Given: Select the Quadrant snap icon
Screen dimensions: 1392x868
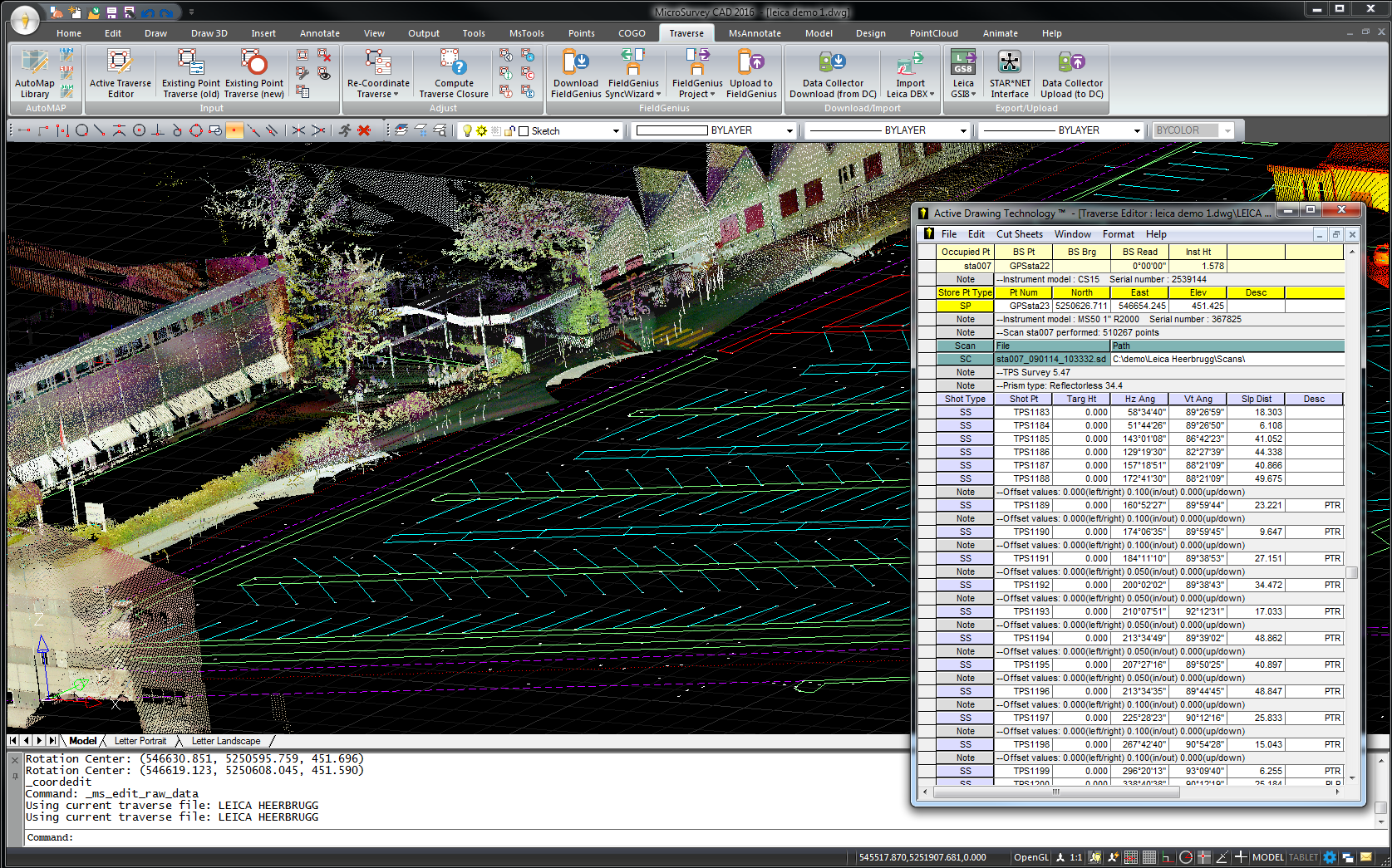Looking at the screenshot, I should 196,130.
